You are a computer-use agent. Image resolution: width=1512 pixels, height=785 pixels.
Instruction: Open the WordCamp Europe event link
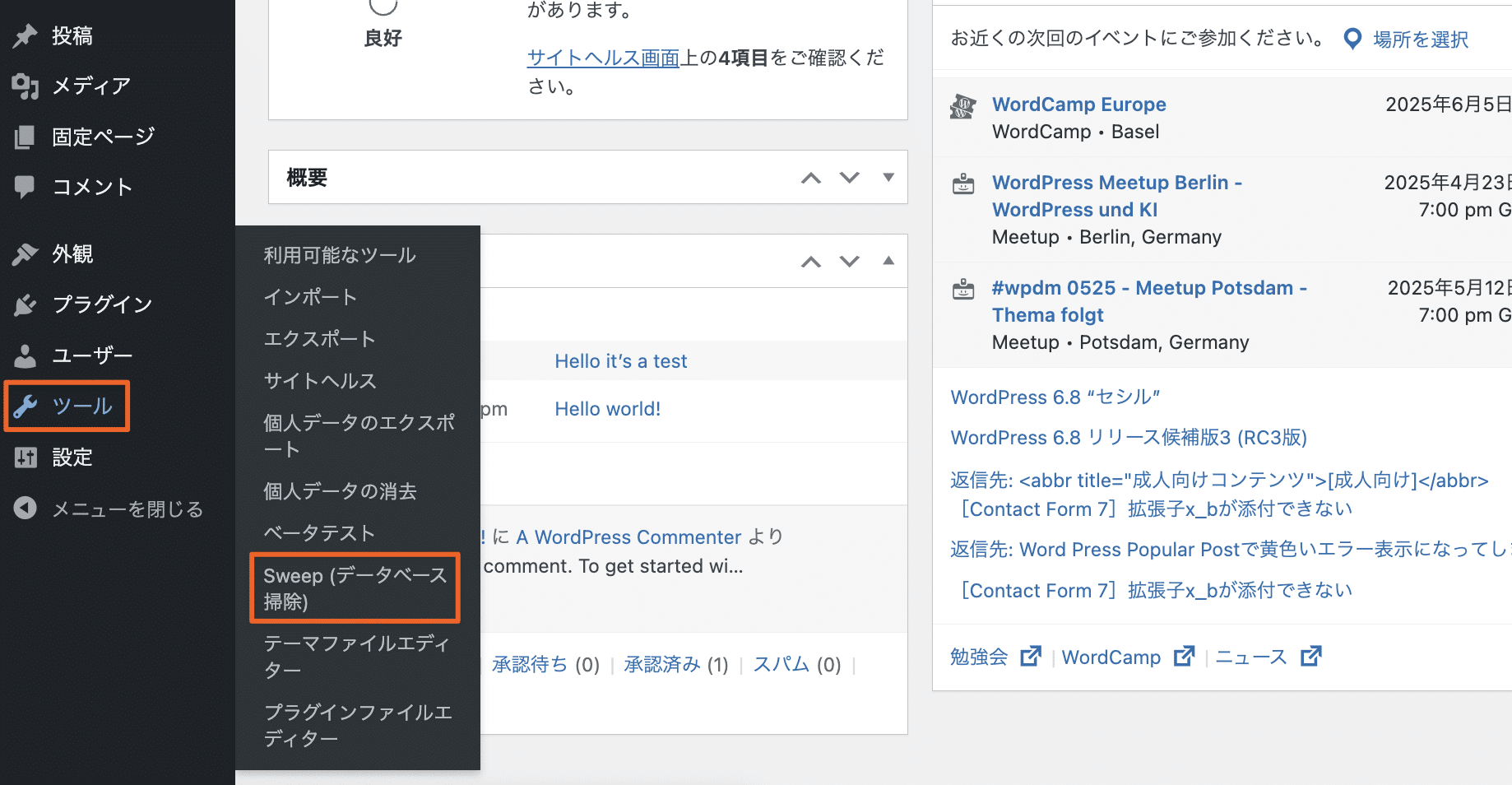coord(1078,105)
